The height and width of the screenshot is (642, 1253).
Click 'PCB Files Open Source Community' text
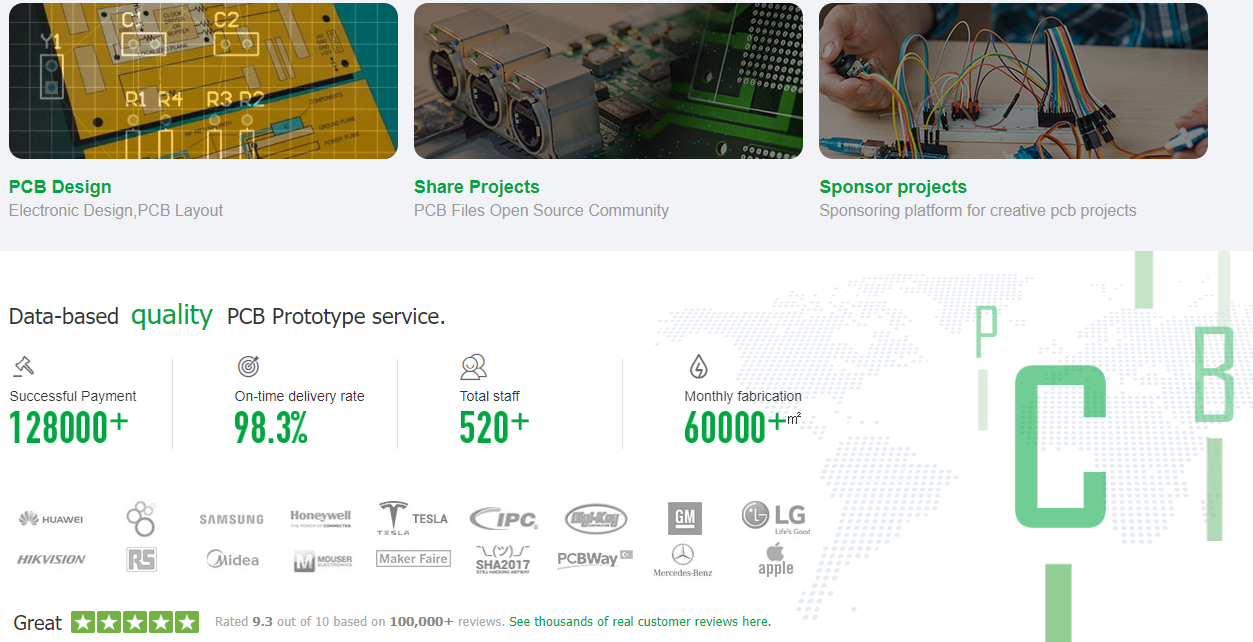[x=541, y=211]
